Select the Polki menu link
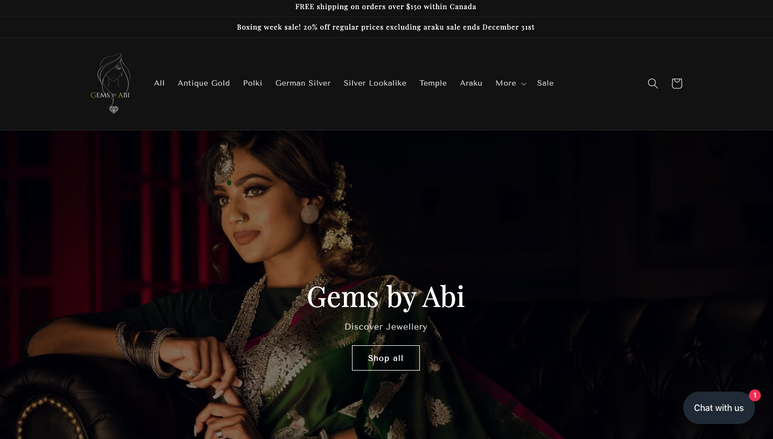The height and width of the screenshot is (439, 773). [252, 83]
